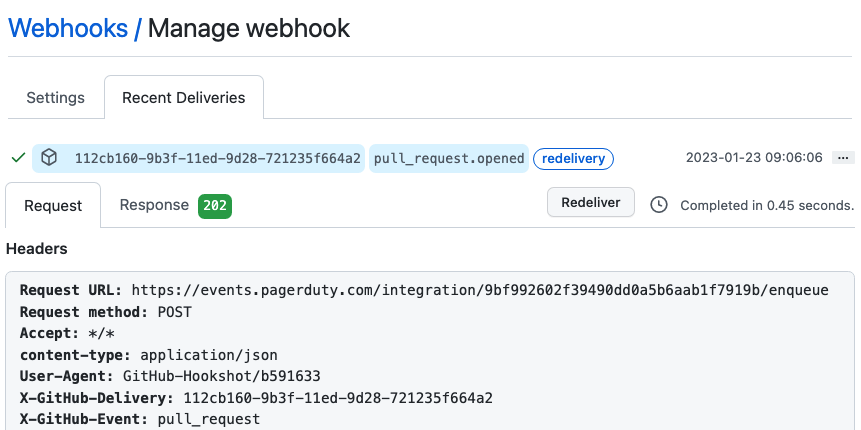Click the green 202 response status badge
Viewport: 861px width, 430px height.
pyautogui.click(x=215, y=206)
